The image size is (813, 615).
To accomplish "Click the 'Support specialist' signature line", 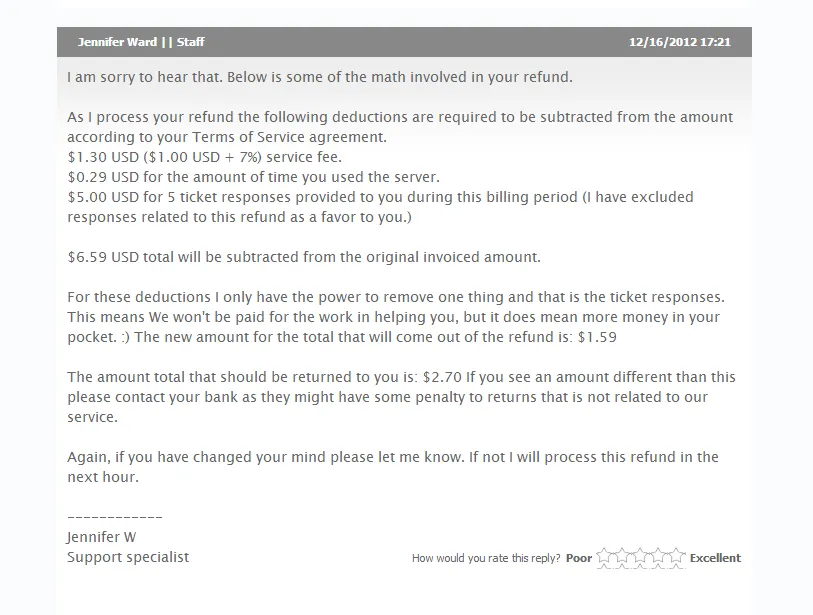I will pos(128,557).
